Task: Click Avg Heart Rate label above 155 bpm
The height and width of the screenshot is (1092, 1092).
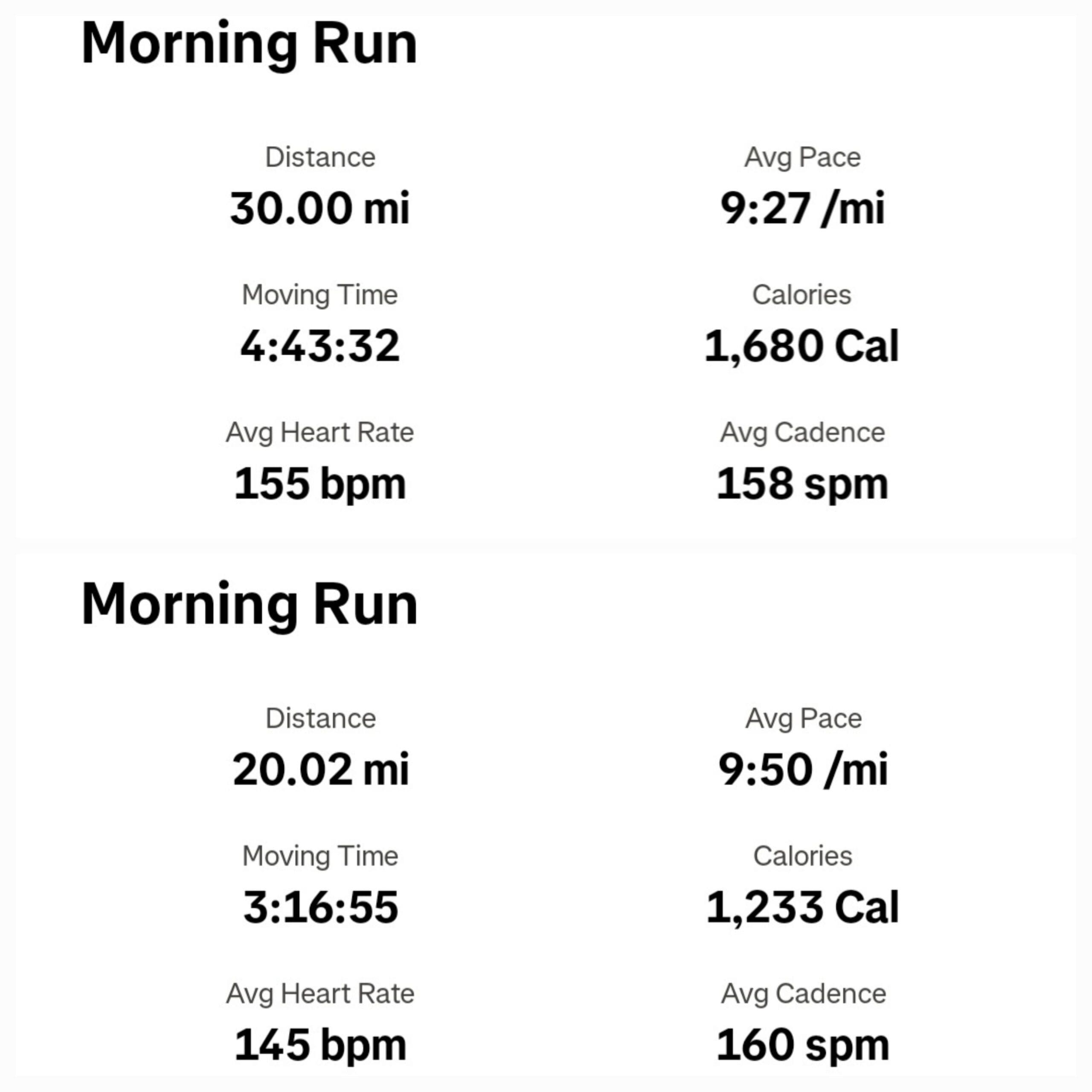Action: (320, 433)
